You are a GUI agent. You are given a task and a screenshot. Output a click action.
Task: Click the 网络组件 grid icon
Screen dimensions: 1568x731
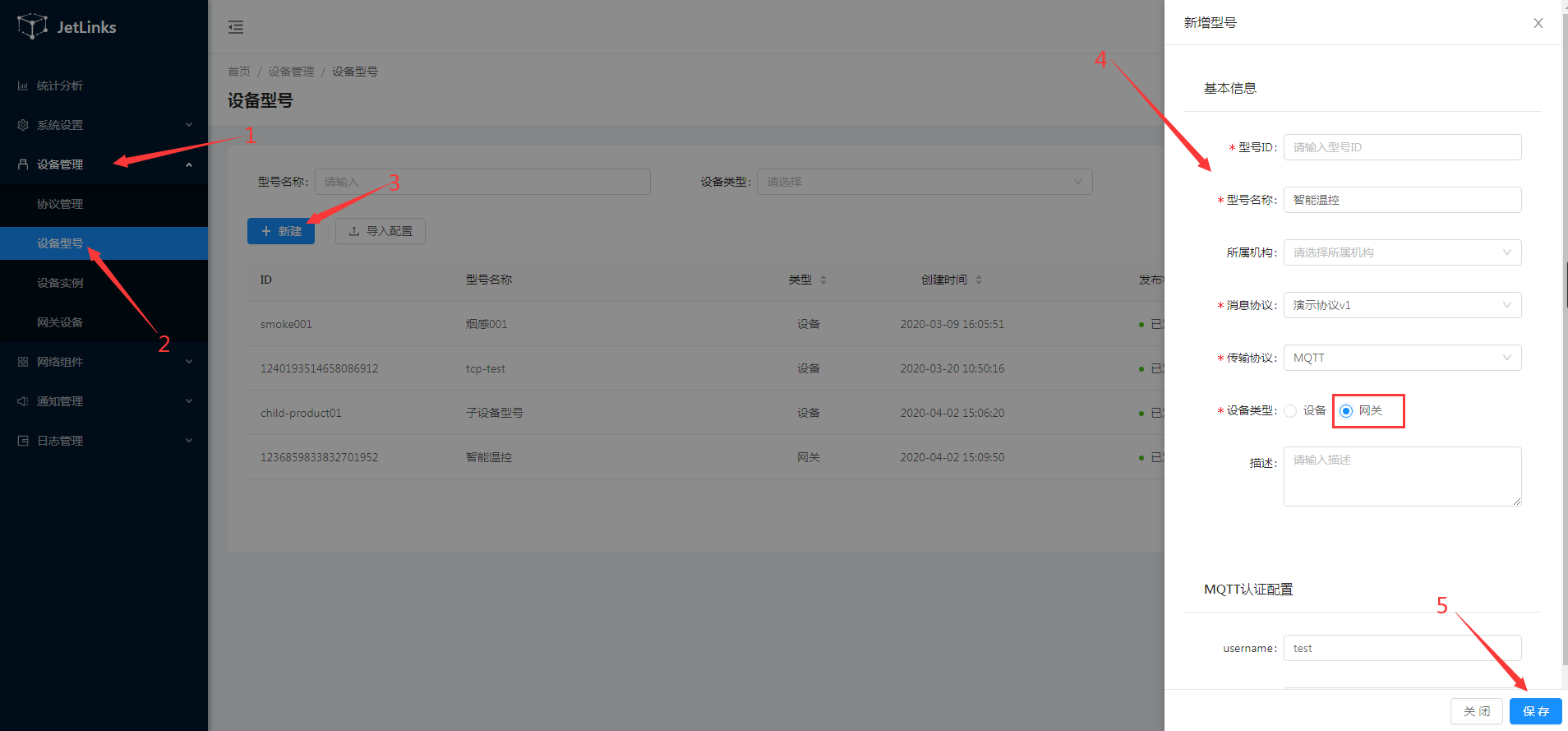(x=23, y=362)
